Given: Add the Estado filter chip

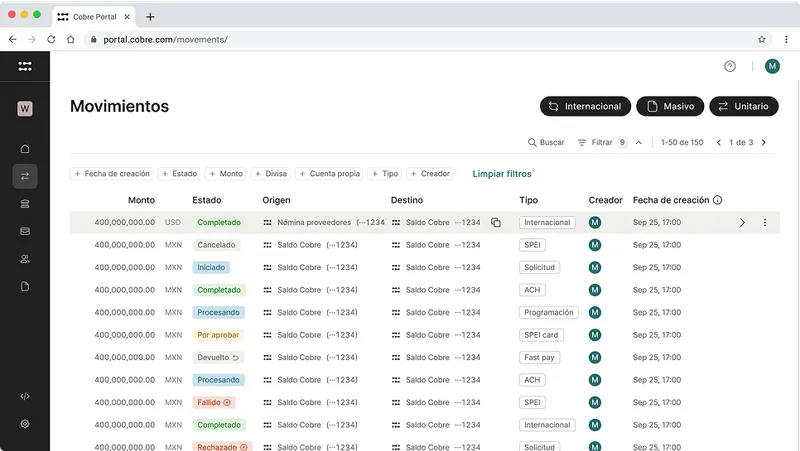Looking at the screenshot, I should (x=179, y=173).
